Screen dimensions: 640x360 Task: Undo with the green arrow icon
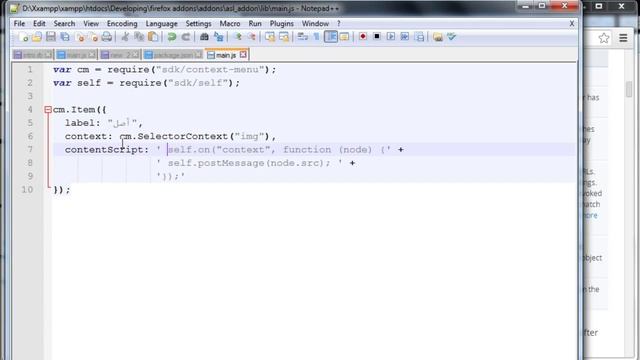tap(172, 37)
